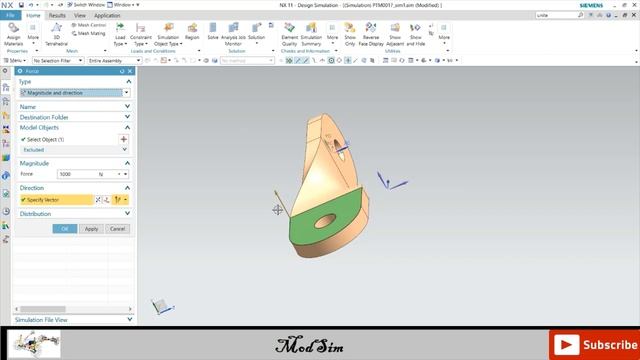Open the File tab
Viewport: 640px width, 360px height.
coord(10,15)
